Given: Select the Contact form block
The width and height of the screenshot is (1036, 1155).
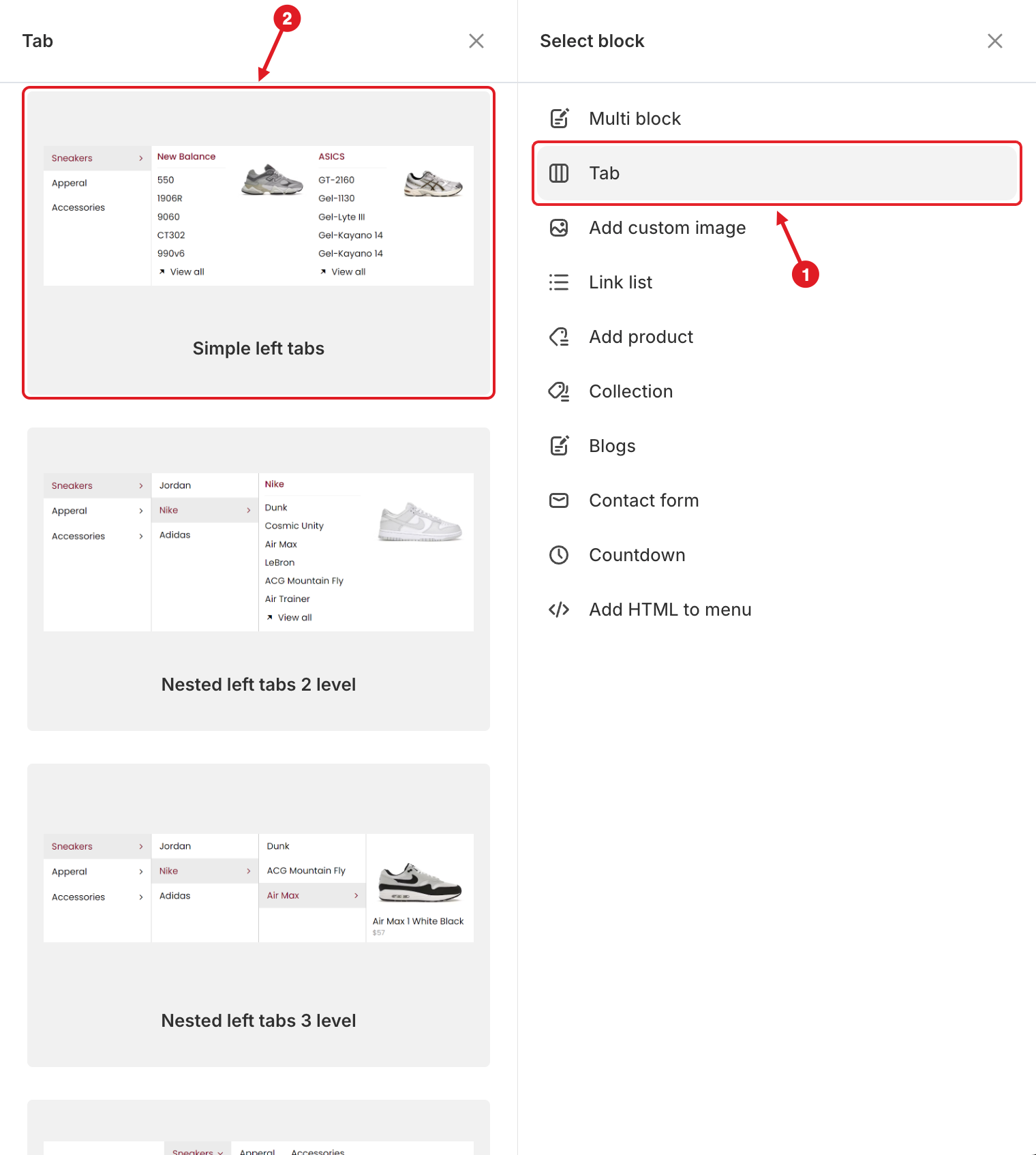Looking at the screenshot, I should point(776,500).
